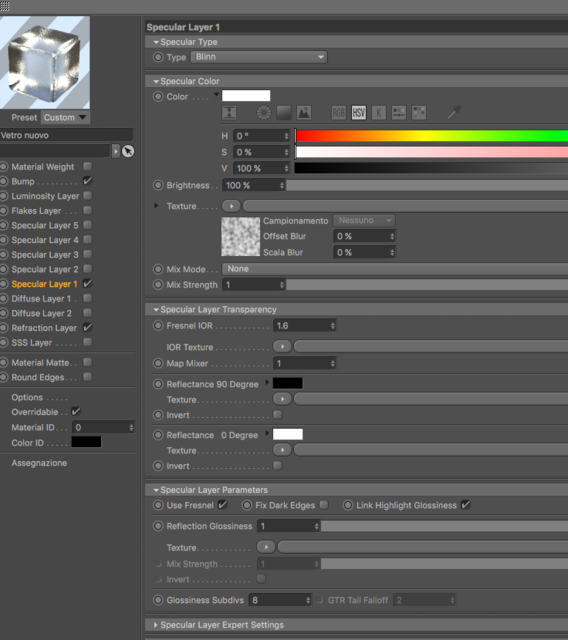The image size is (568, 640).
Task: Enable the Fix Dark Edges checkbox
Action: 324,505
